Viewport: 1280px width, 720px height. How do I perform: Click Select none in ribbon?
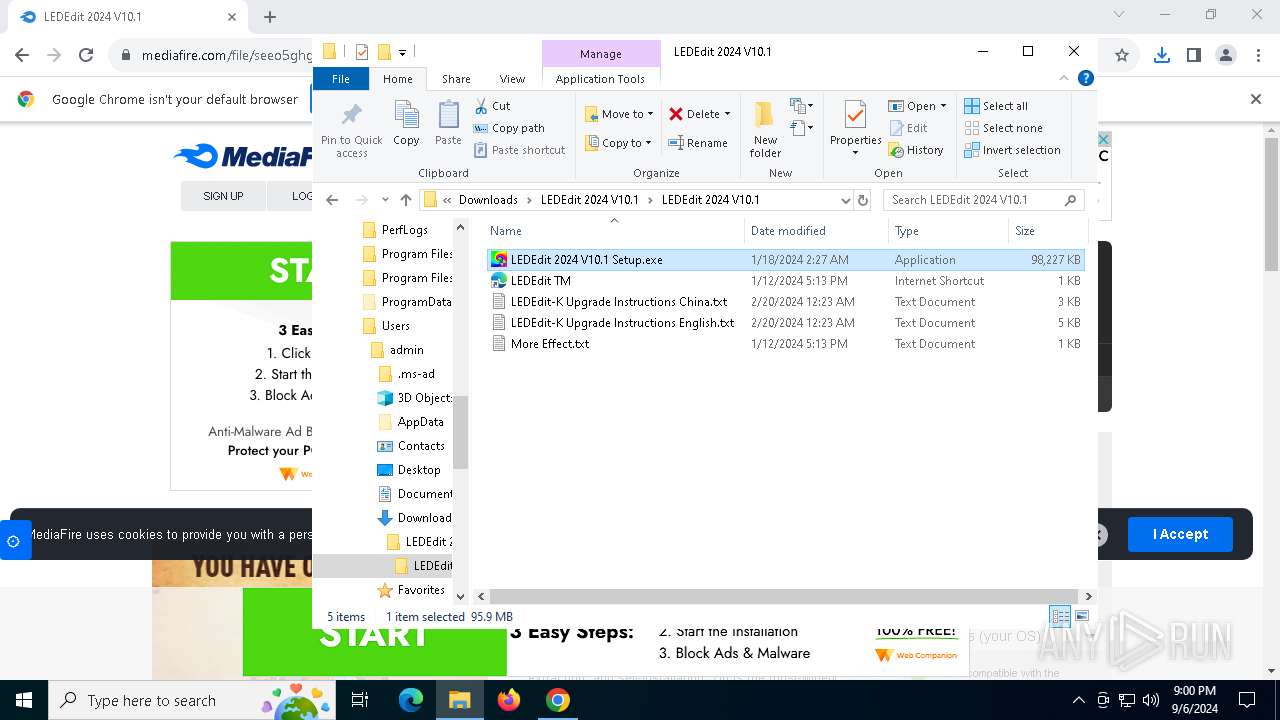point(1003,128)
